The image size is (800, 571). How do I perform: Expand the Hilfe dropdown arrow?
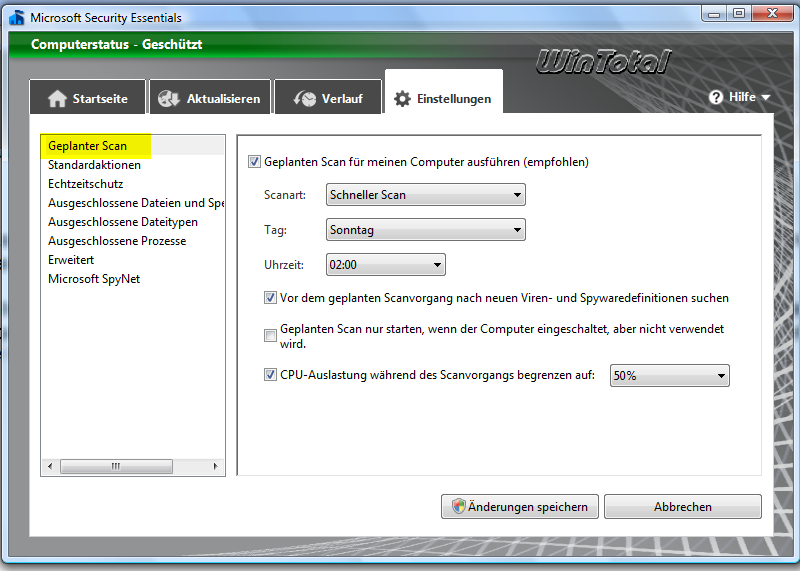pos(765,97)
